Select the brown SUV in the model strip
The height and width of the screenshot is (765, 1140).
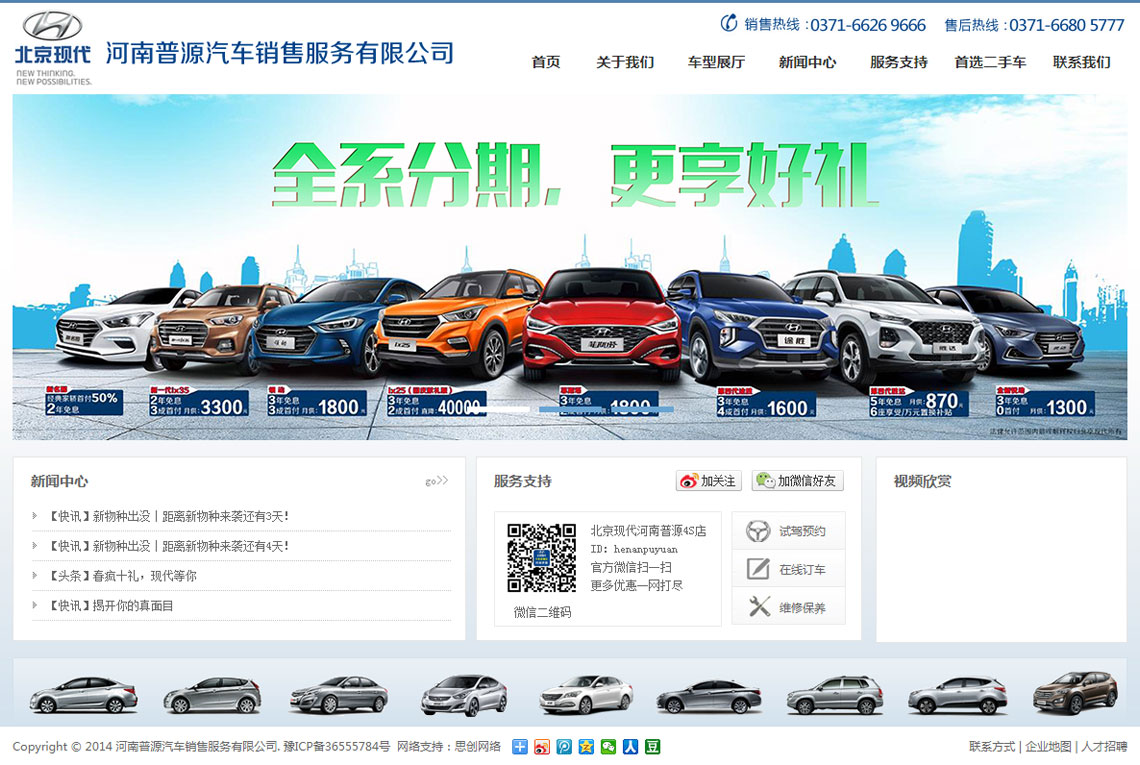(1075, 693)
